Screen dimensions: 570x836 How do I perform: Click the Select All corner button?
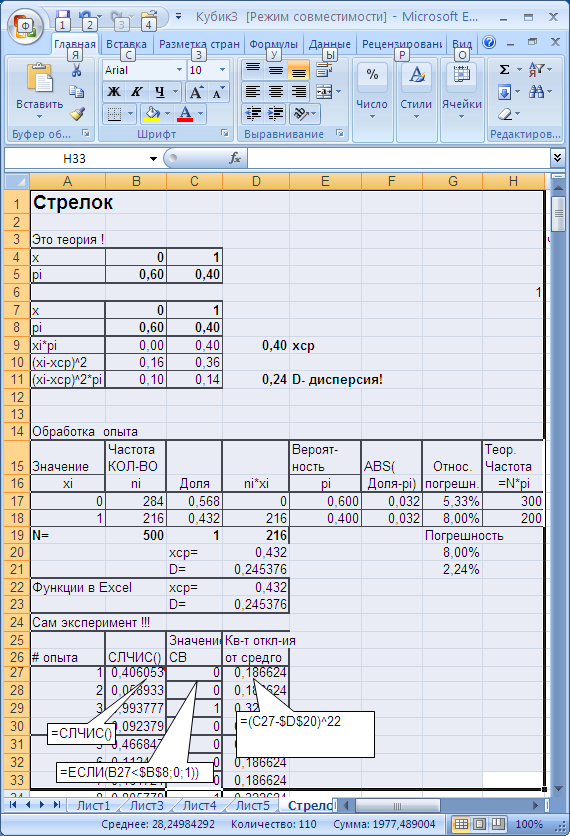point(17,182)
